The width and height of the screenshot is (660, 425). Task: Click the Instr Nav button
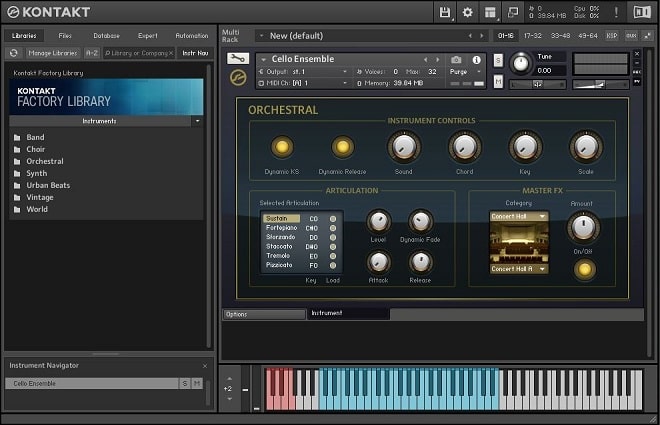(195, 53)
